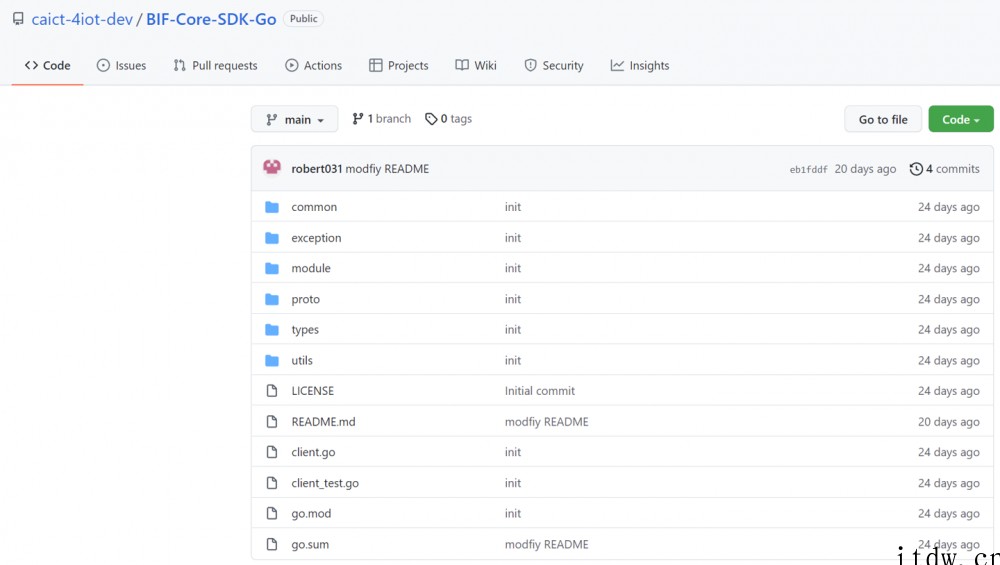Screen dimensions: 1000x565
Task: Click the go.mod file icon
Action: pyautogui.click(x=272, y=513)
